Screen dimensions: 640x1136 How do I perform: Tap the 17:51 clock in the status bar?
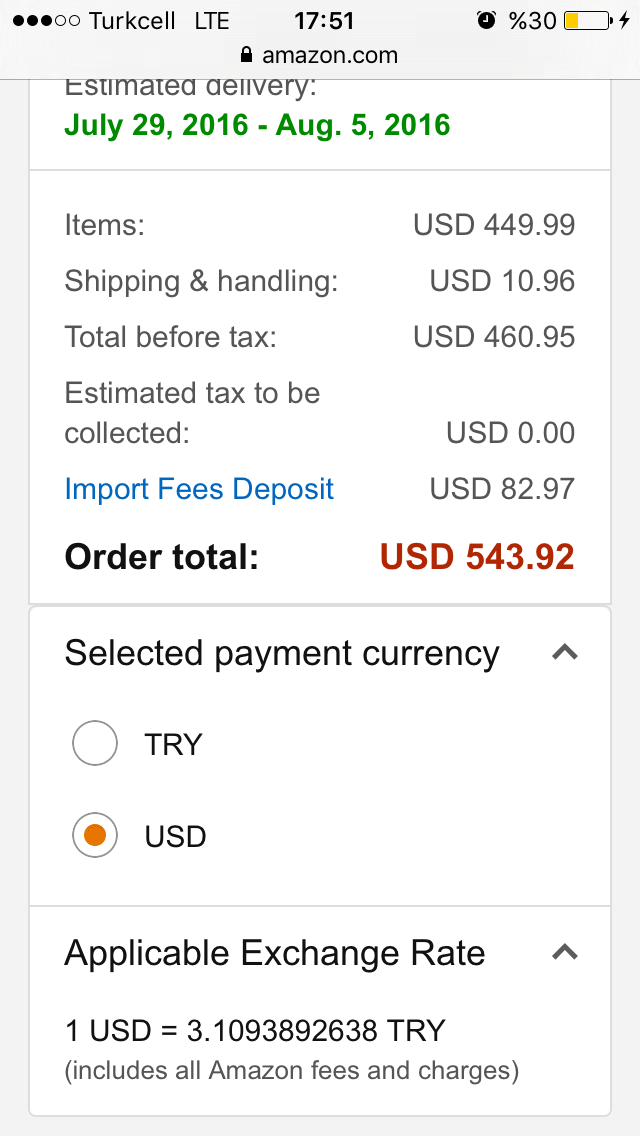coord(324,21)
